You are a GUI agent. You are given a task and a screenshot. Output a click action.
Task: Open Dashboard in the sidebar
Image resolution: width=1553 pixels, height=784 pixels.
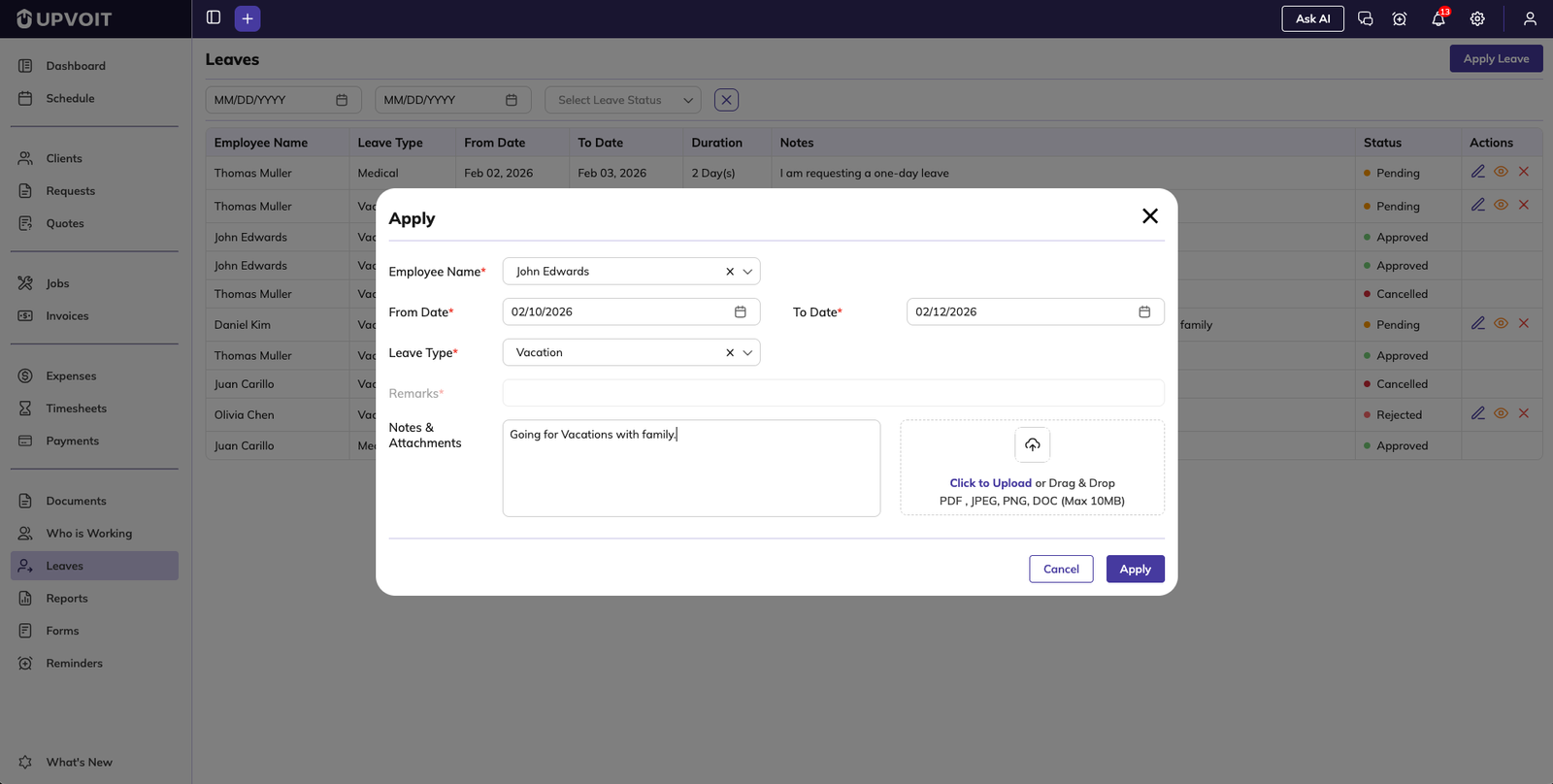94,66
